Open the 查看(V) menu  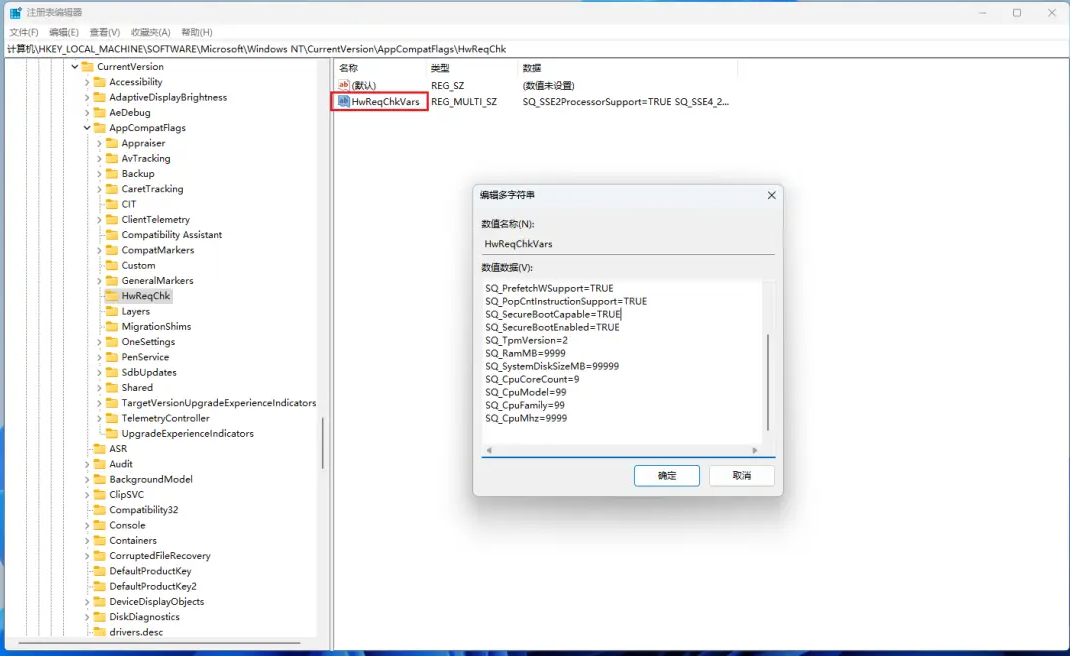coord(104,32)
